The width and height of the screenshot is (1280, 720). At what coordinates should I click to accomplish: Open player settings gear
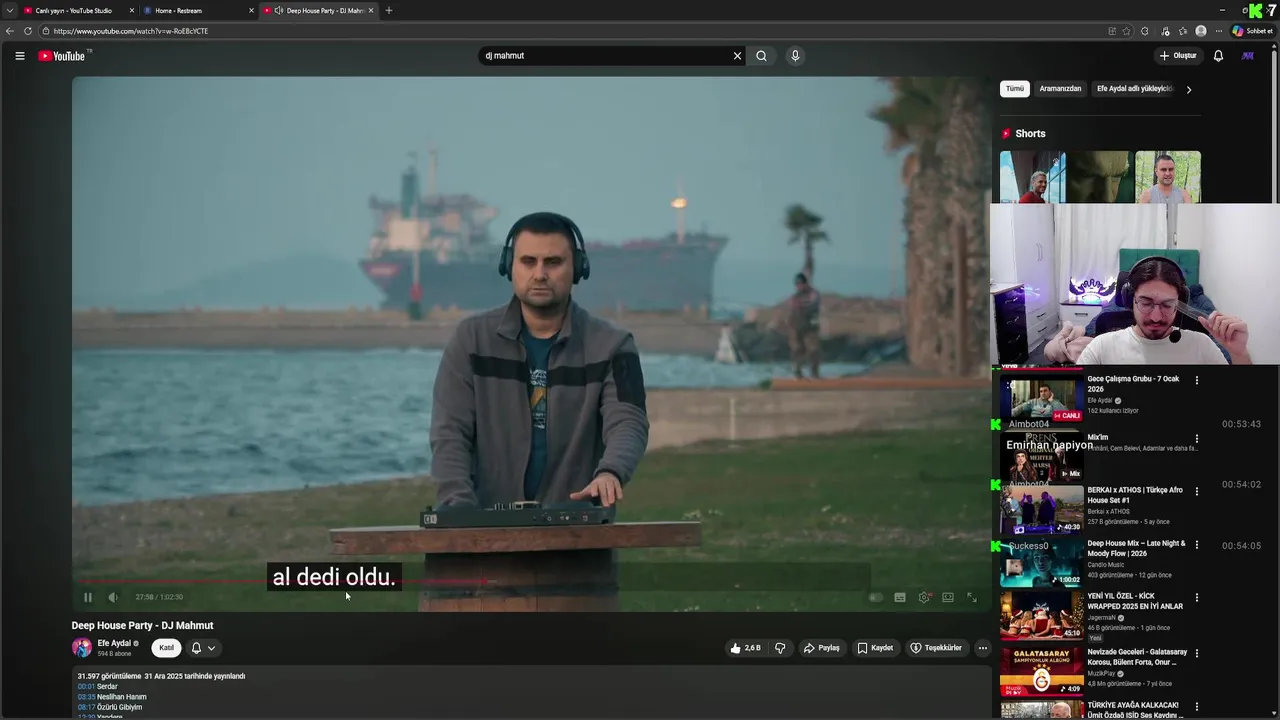click(924, 597)
